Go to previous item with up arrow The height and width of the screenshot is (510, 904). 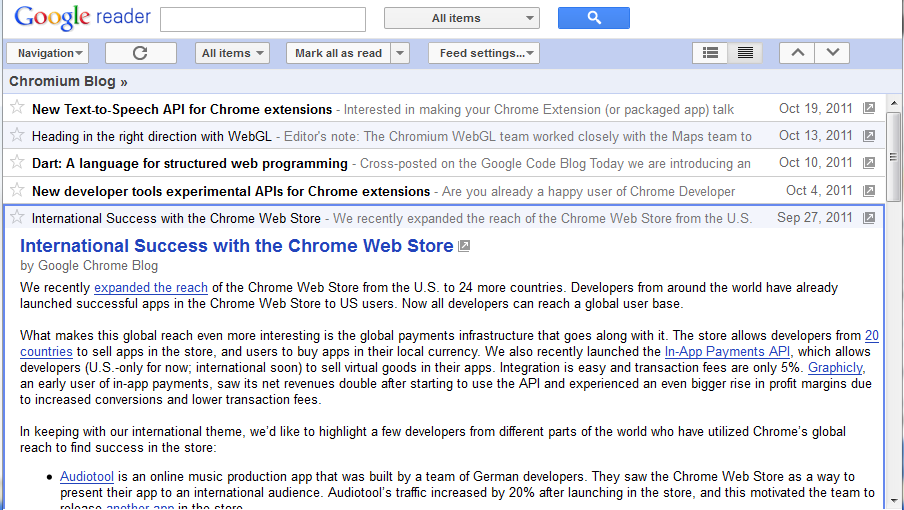pyautogui.click(x=797, y=53)
